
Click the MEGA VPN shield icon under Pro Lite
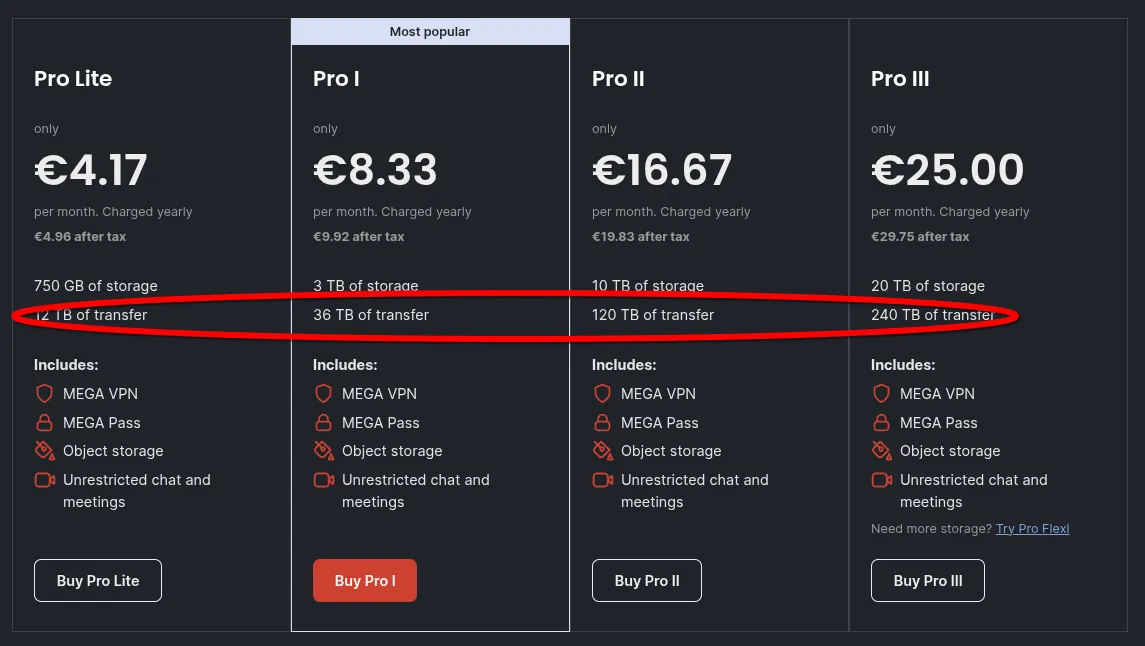(x=44, y=393)
